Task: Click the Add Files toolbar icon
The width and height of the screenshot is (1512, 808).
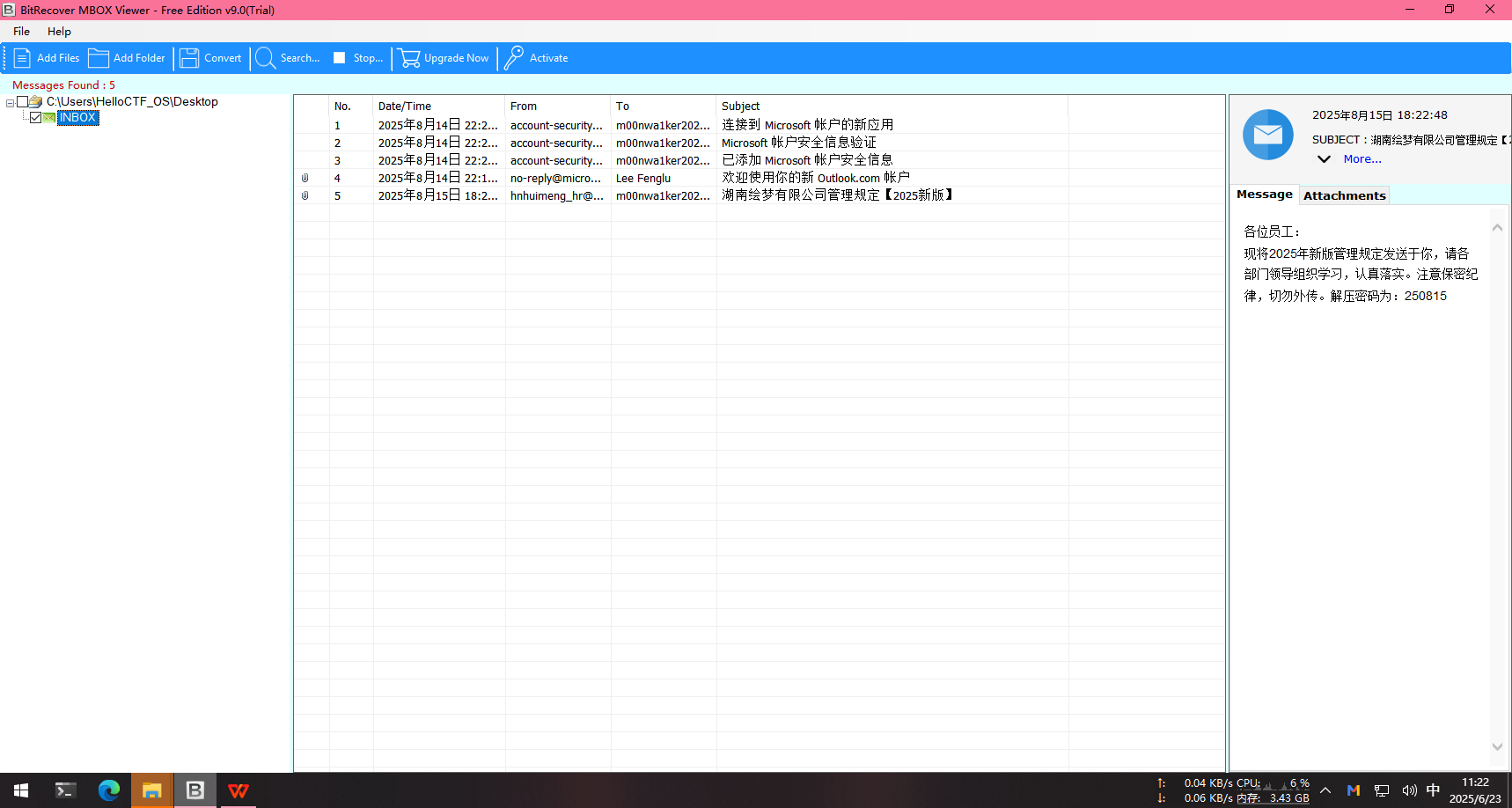Action: pyautogui.click(x=23, y=58)
